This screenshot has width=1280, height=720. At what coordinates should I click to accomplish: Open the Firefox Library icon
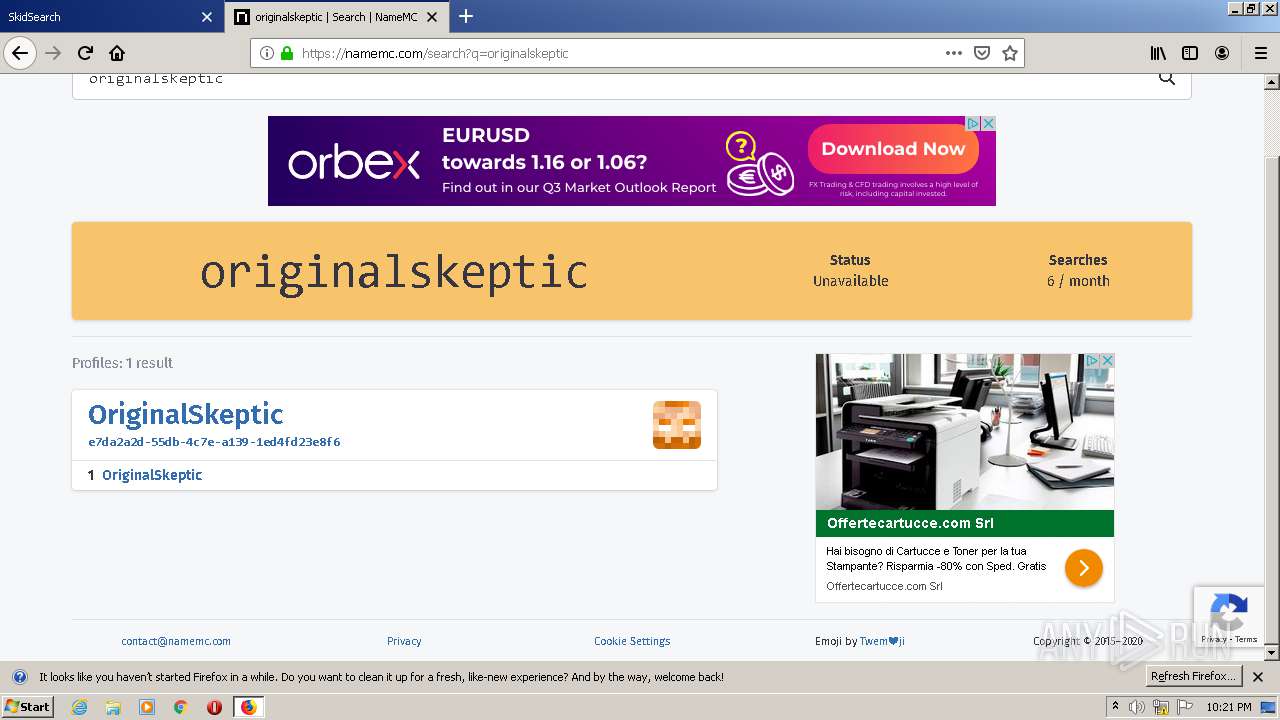click(1158, 53)
